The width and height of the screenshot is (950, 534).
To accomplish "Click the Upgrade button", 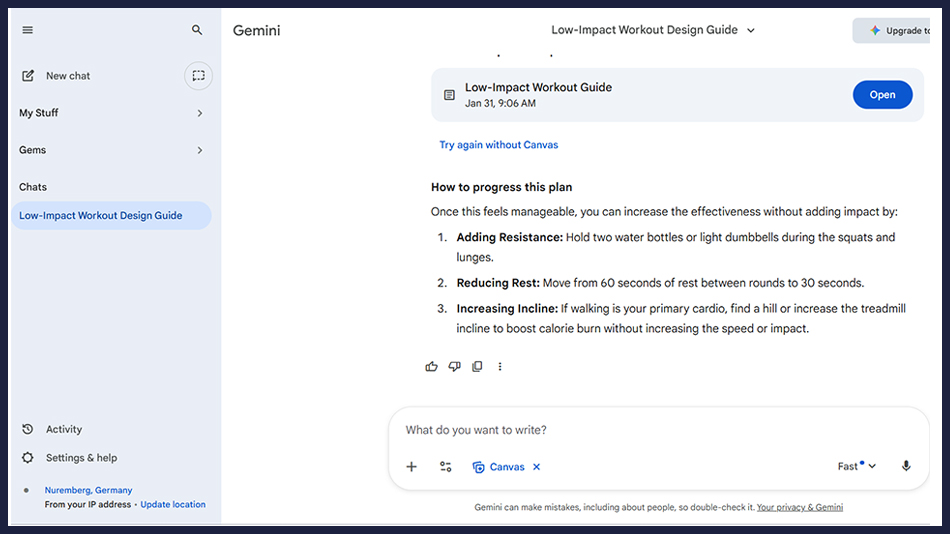I will pos(891,30).
